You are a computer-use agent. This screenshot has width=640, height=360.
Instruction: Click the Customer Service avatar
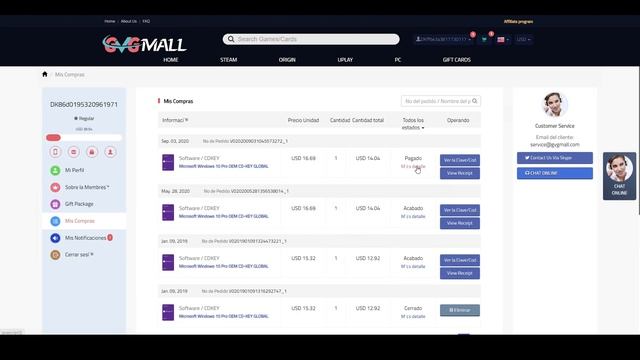coord(555,104)
